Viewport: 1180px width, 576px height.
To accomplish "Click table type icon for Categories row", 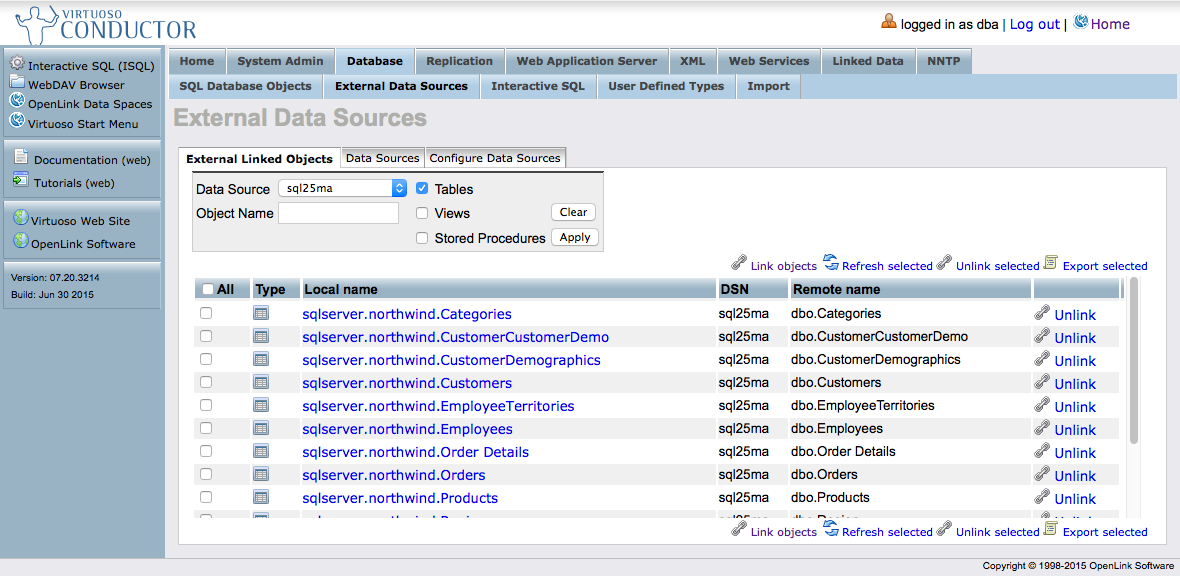I will click(x=261, y=313).
